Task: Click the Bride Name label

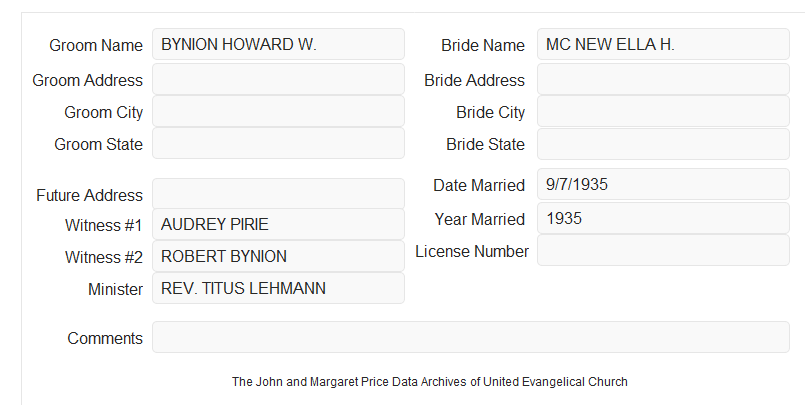Action: tap(483, 45)
